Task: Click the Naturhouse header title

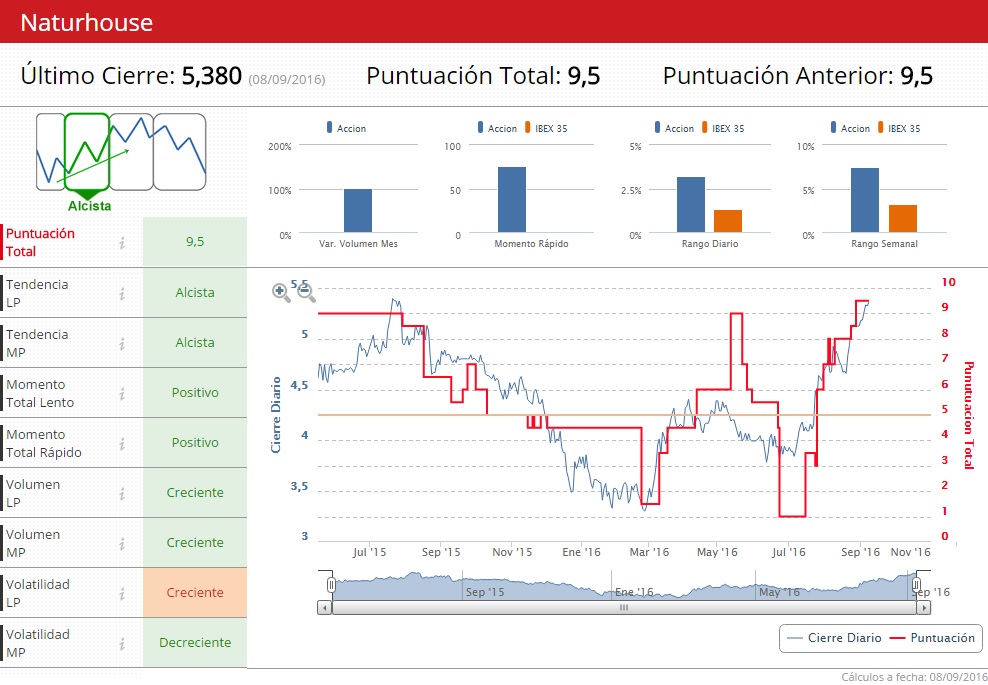Action: tap(86, 23)
